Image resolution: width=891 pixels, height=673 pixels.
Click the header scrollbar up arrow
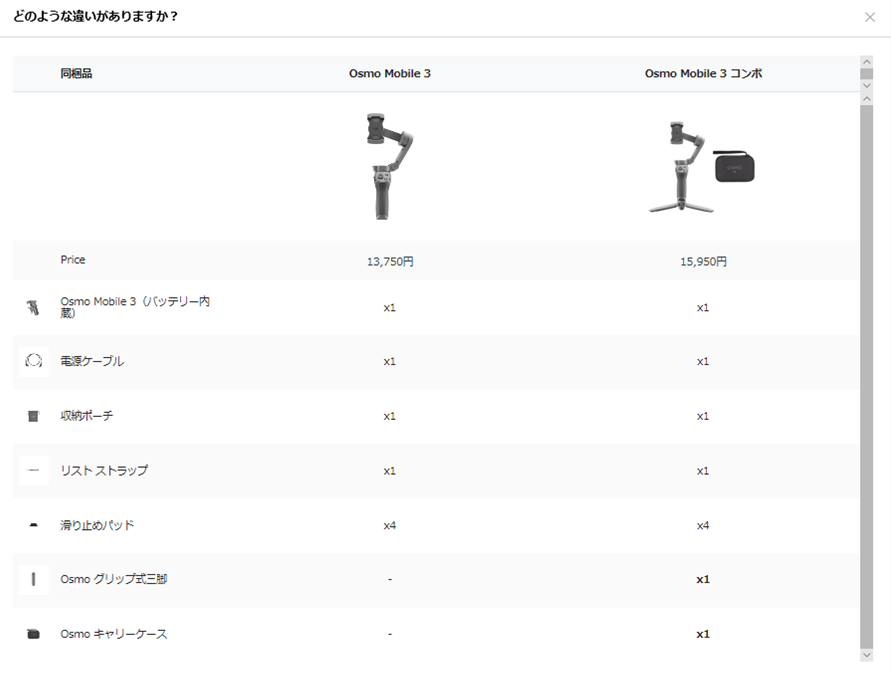(866, 63)
